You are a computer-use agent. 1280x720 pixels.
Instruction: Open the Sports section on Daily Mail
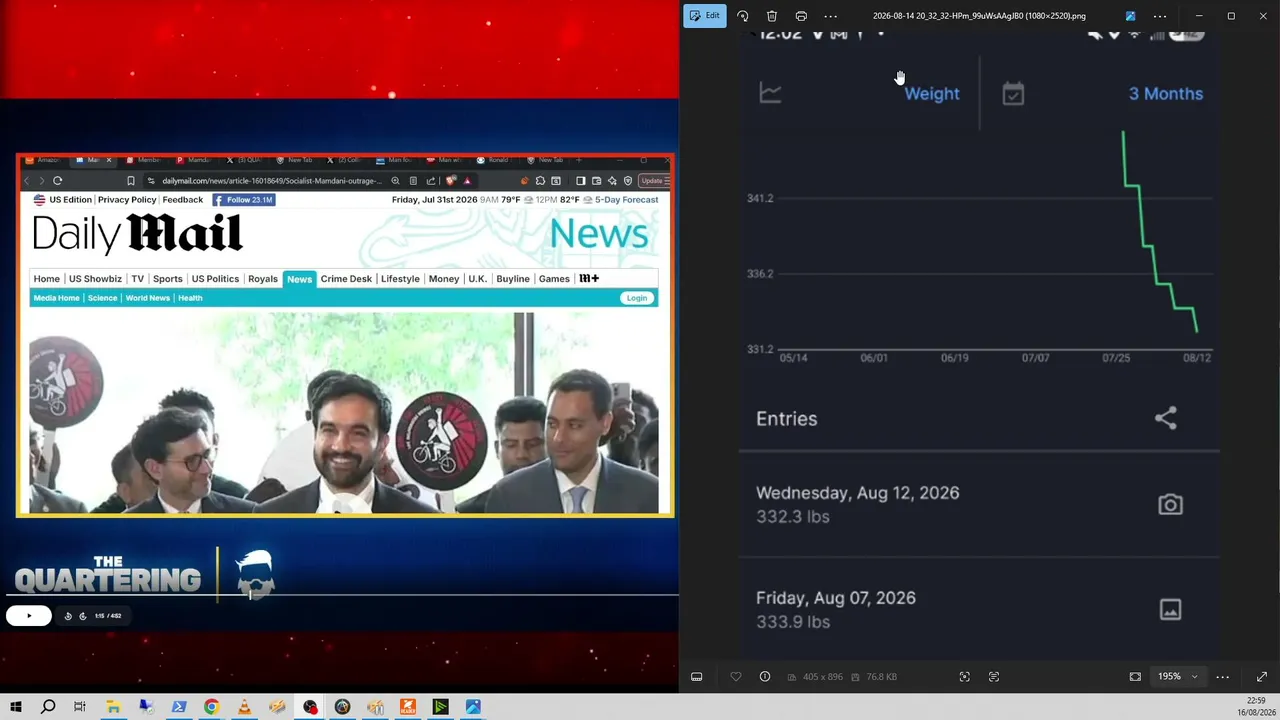pyautogui.click(x=168, y=279)
